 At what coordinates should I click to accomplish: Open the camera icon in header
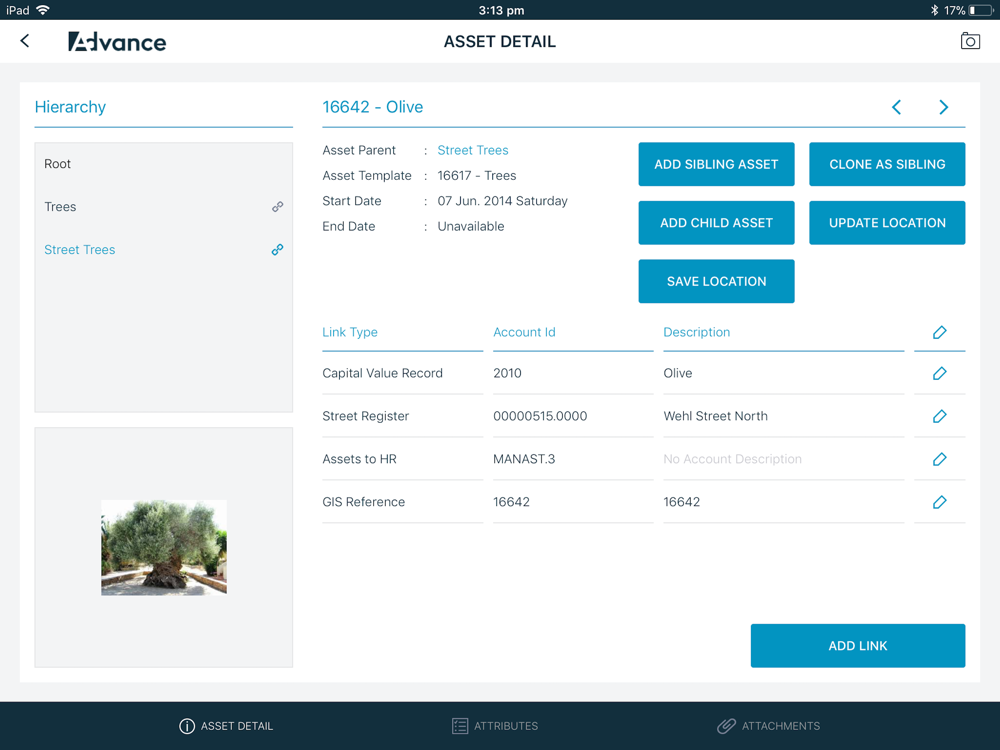(x=970, y=41)
